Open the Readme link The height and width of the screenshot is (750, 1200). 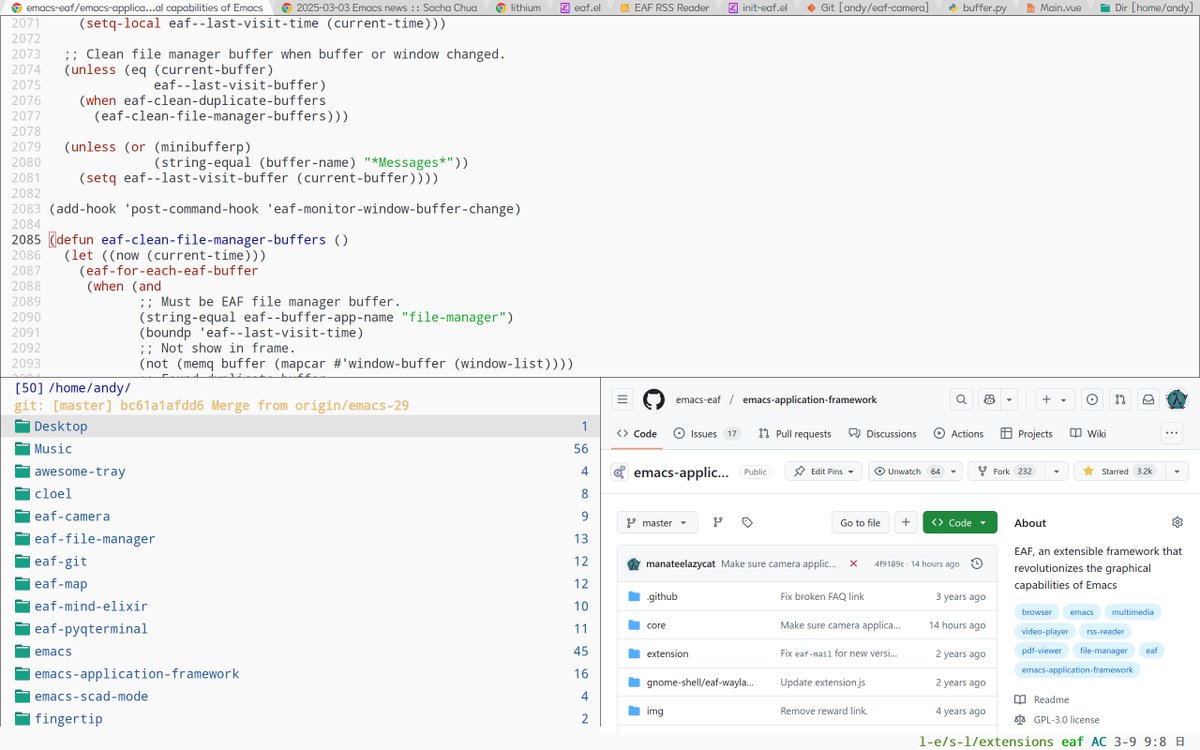1041,700
